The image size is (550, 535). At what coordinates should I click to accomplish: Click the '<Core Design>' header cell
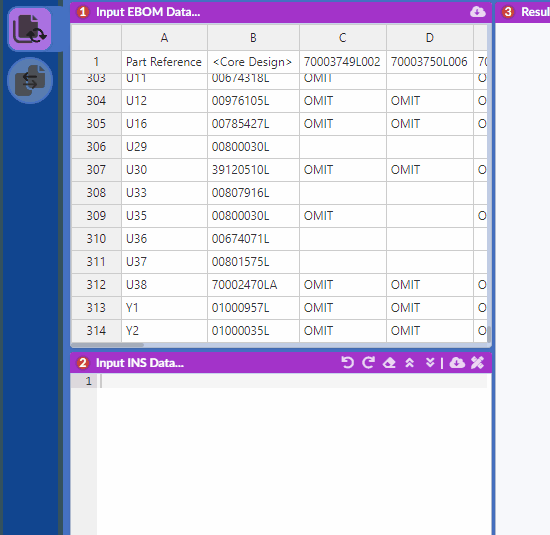tap(253, 62)
